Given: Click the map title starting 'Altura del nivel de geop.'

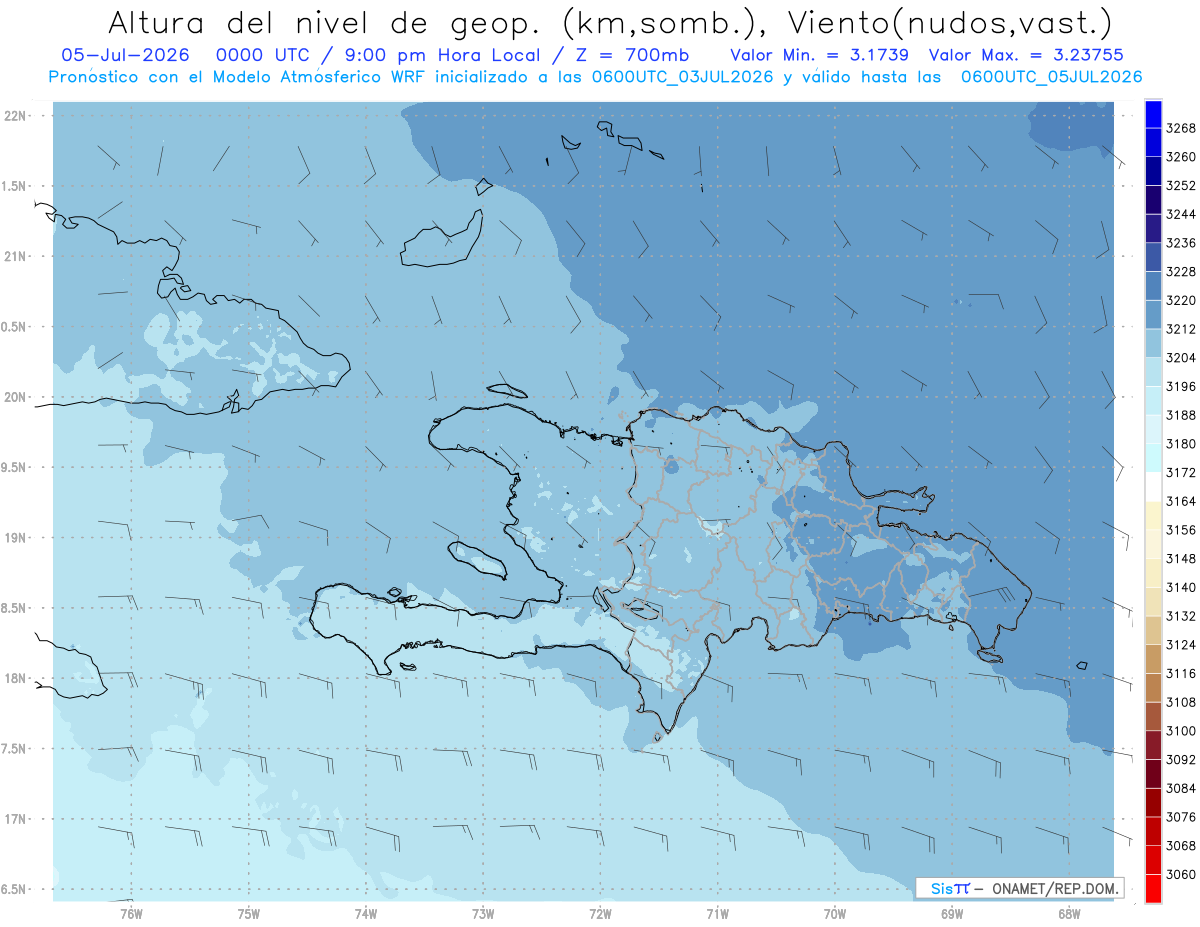Looking at the screenshot, I should coord(610,22).
